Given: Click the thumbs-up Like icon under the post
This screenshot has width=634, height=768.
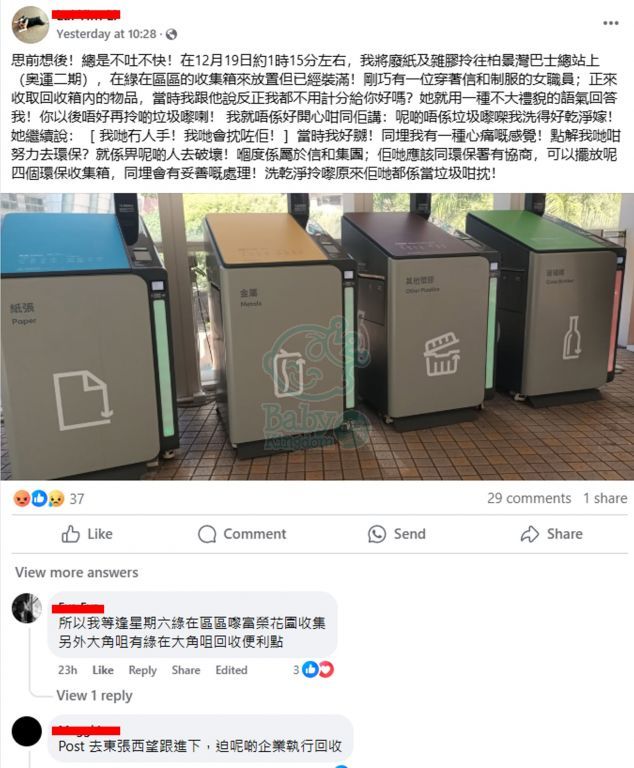Looking at the screenshot, I should pyautogui.click(x=71, y=534).
